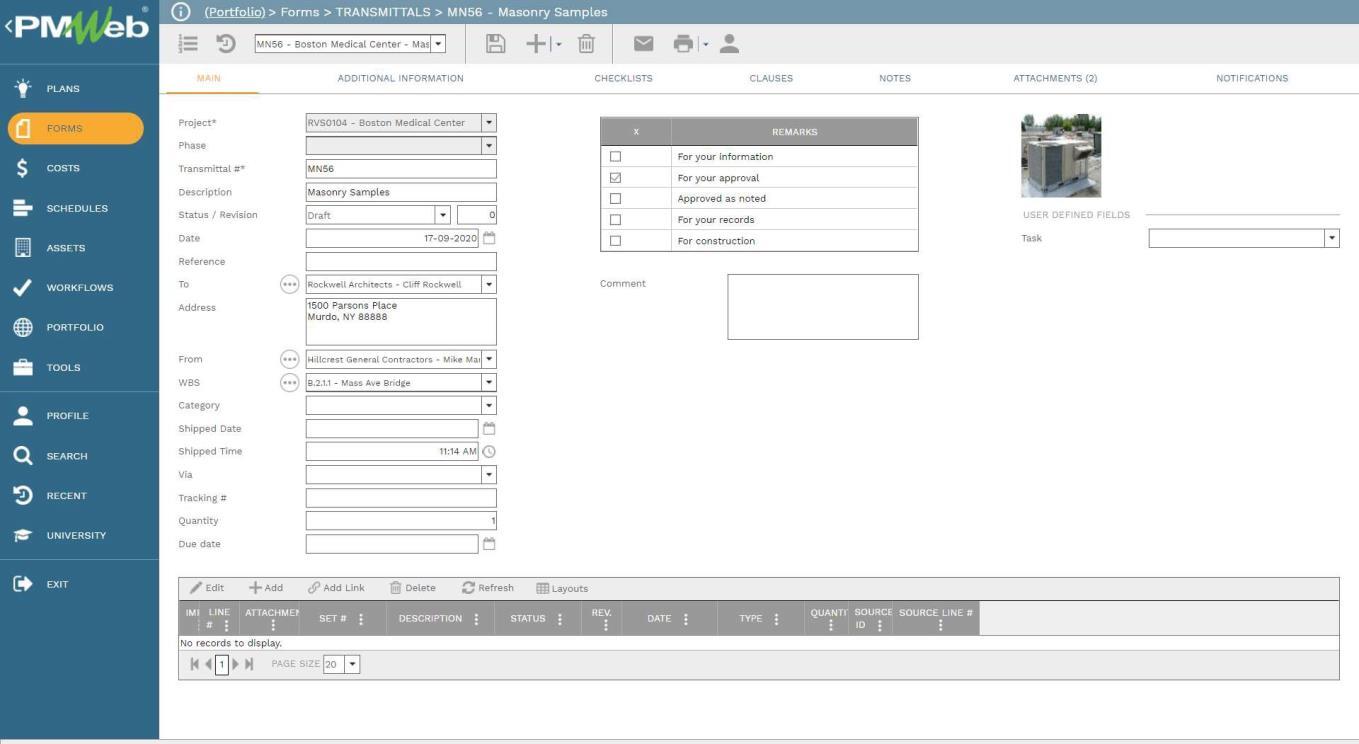Image resolution: width=1359 pixels, height=744 pixels.
Task: Enable the 'For construction' checkbox
Action: click(x=615, y=241)
